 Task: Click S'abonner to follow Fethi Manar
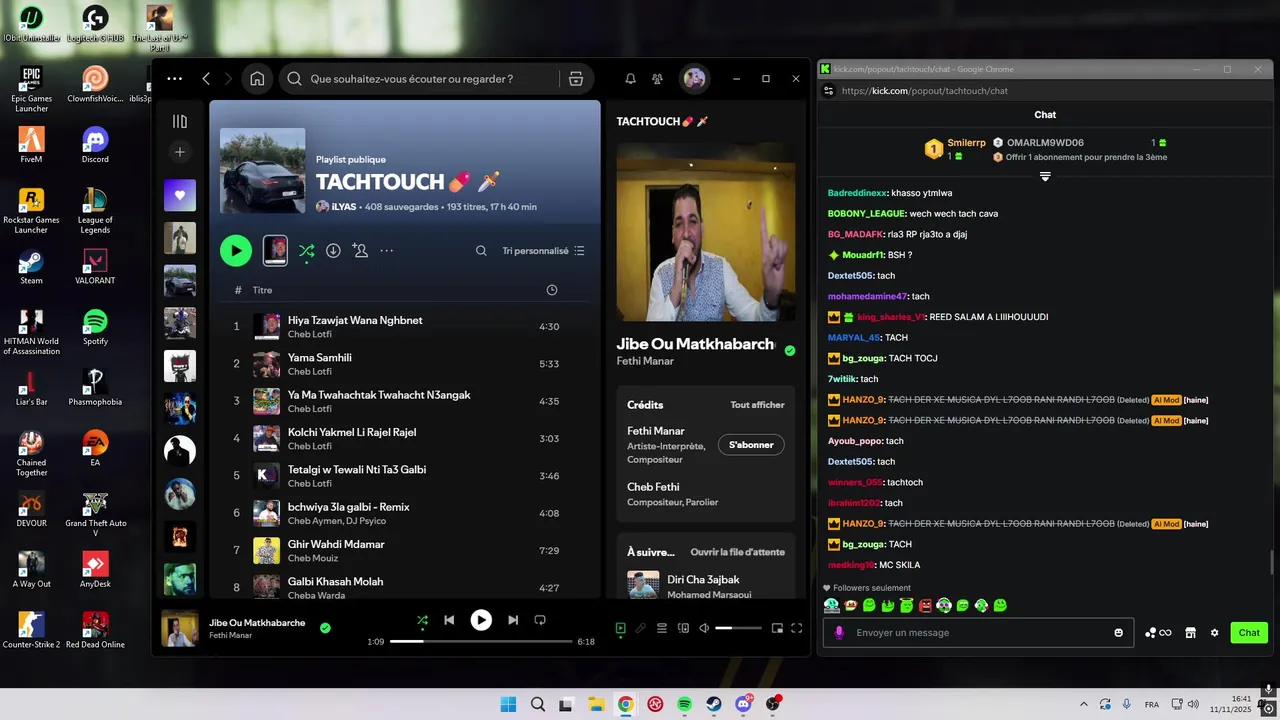[x=751, y=445]
